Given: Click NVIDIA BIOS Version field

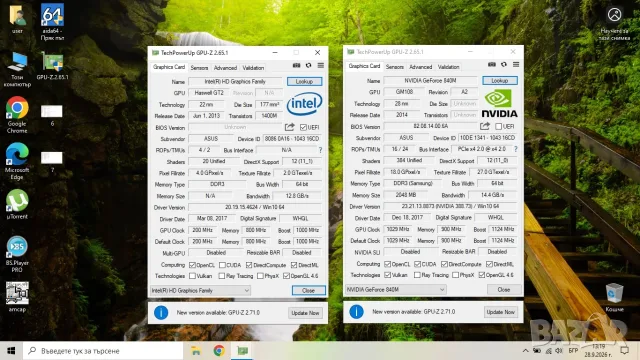Looking at the screenshot, I should click(431, 127).
